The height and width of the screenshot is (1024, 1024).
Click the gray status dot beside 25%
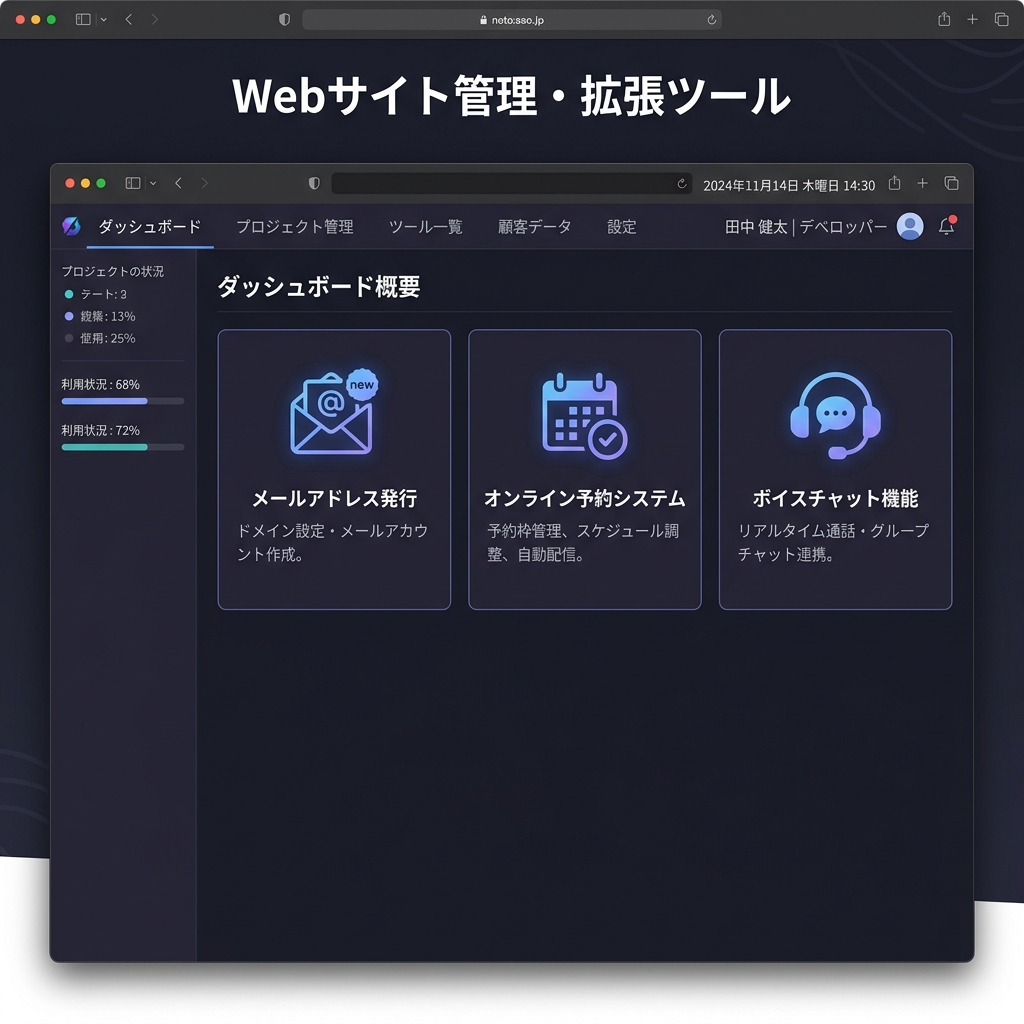(69, 338)
